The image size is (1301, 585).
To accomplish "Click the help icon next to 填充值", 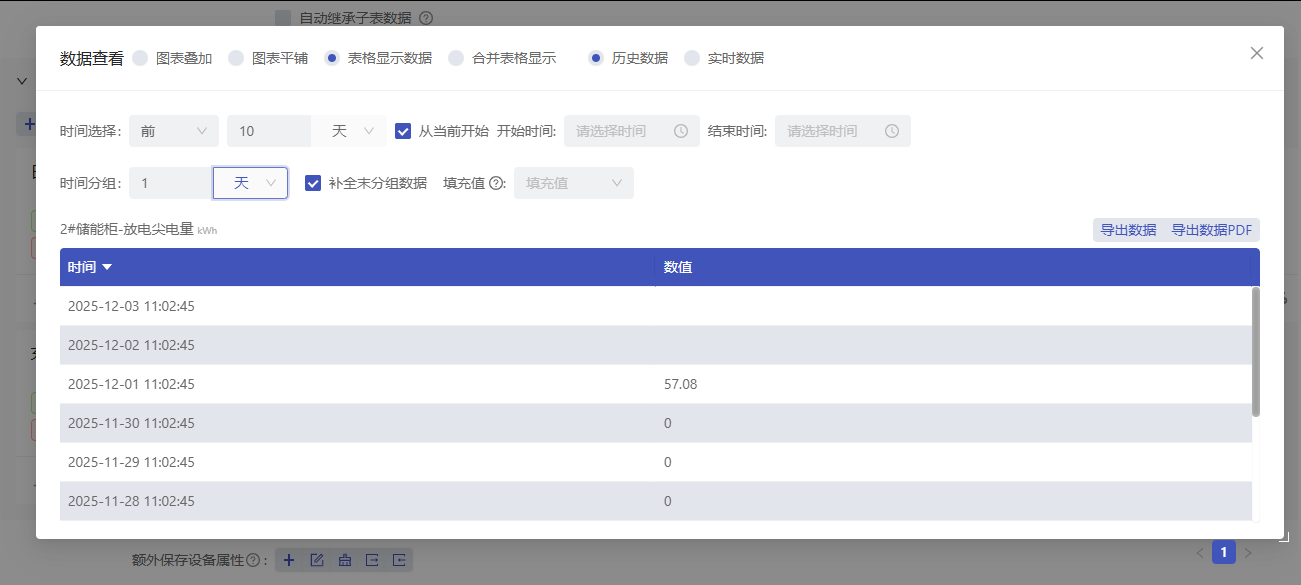I will (495, 183).
